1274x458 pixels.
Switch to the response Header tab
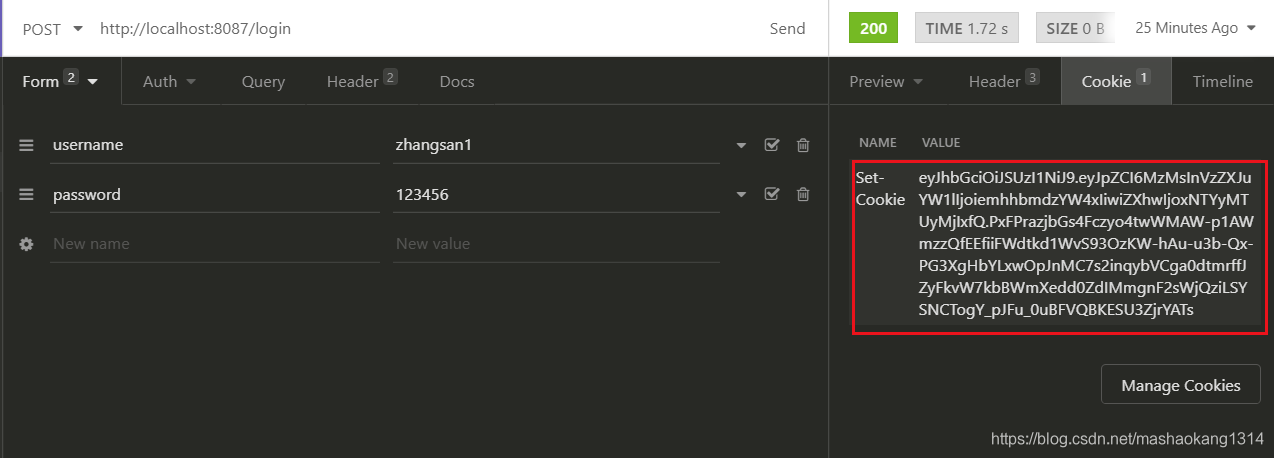click(1004, 81)
